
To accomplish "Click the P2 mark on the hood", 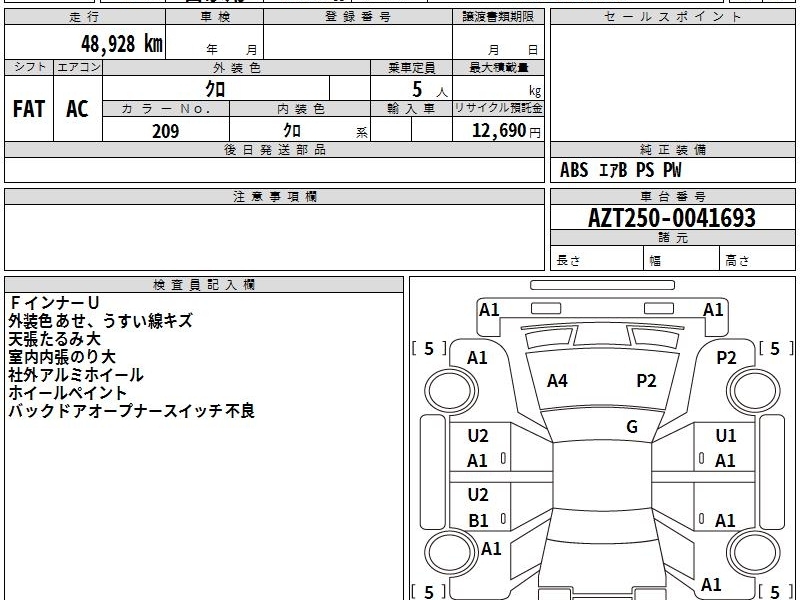I will [x=646, y=381].
